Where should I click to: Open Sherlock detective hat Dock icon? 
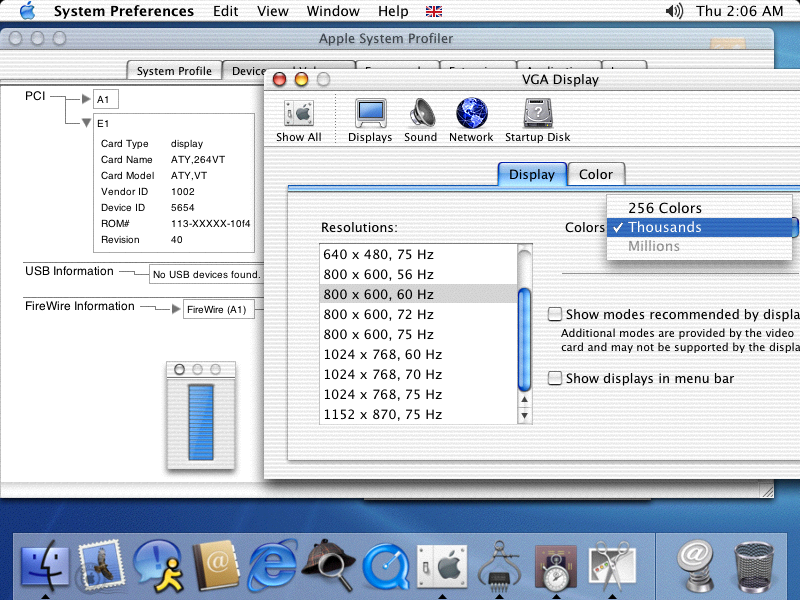click(329, 564)
